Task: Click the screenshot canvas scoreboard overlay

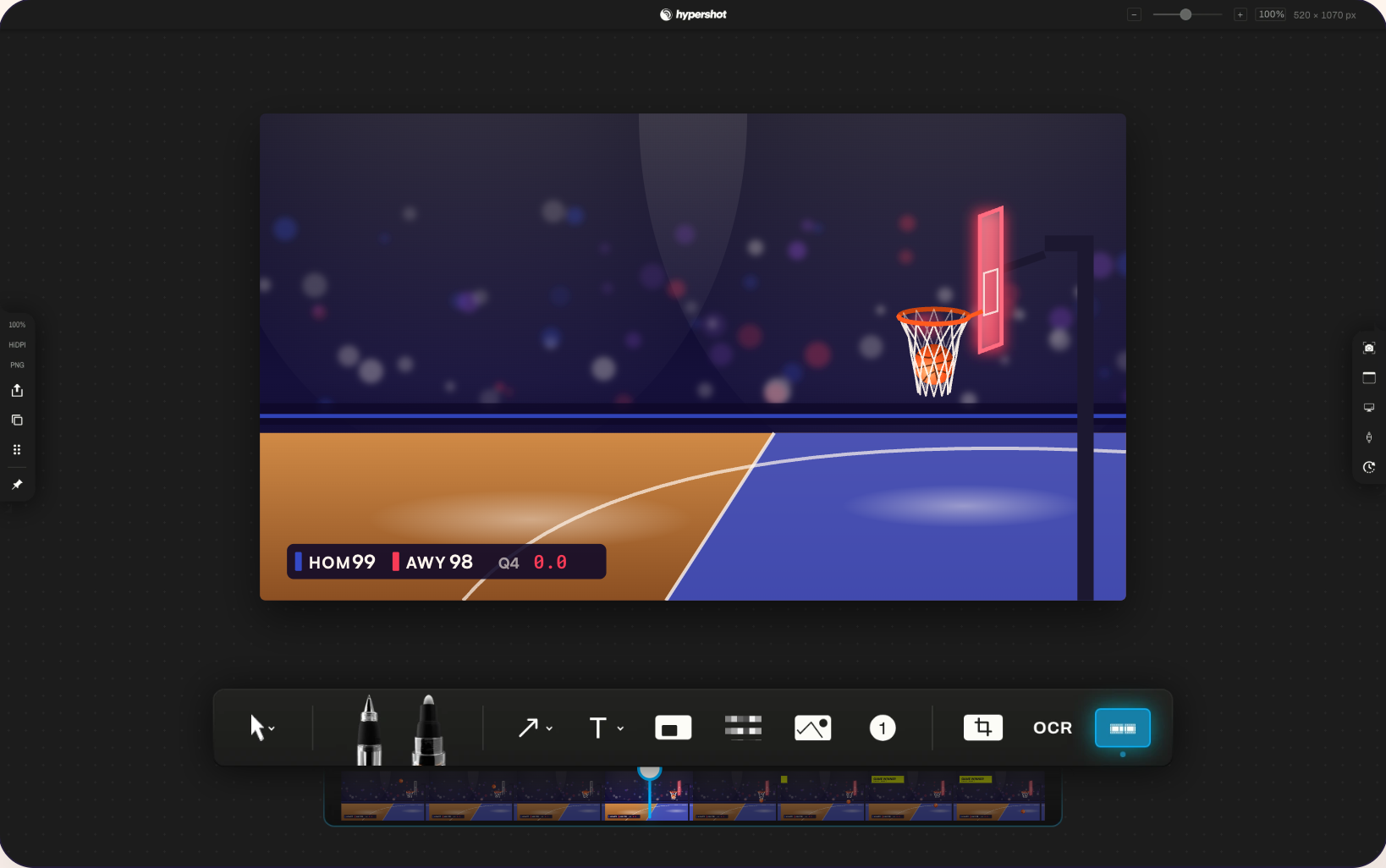Action: pos(447,562)
